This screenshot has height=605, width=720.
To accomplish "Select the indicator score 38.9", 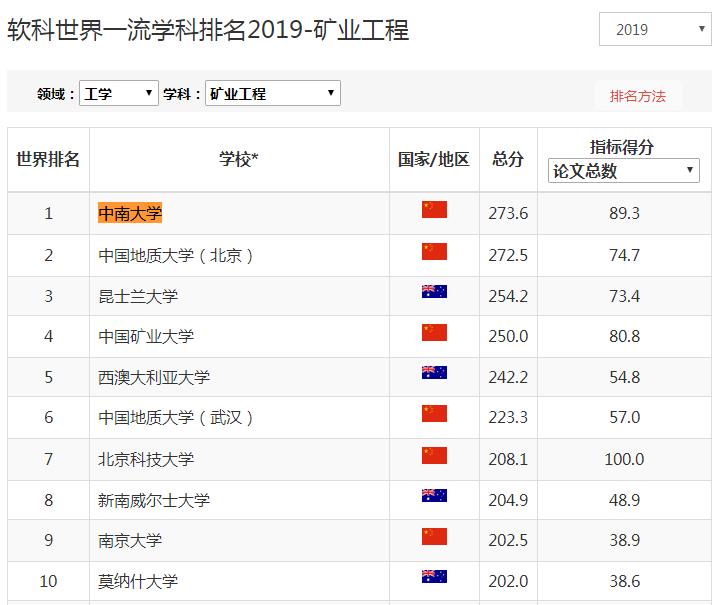I will [624, 540].
